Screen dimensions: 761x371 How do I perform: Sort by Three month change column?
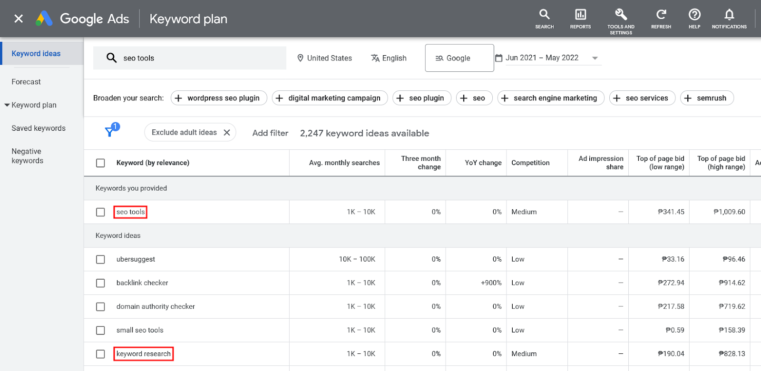tap(421, 163)
